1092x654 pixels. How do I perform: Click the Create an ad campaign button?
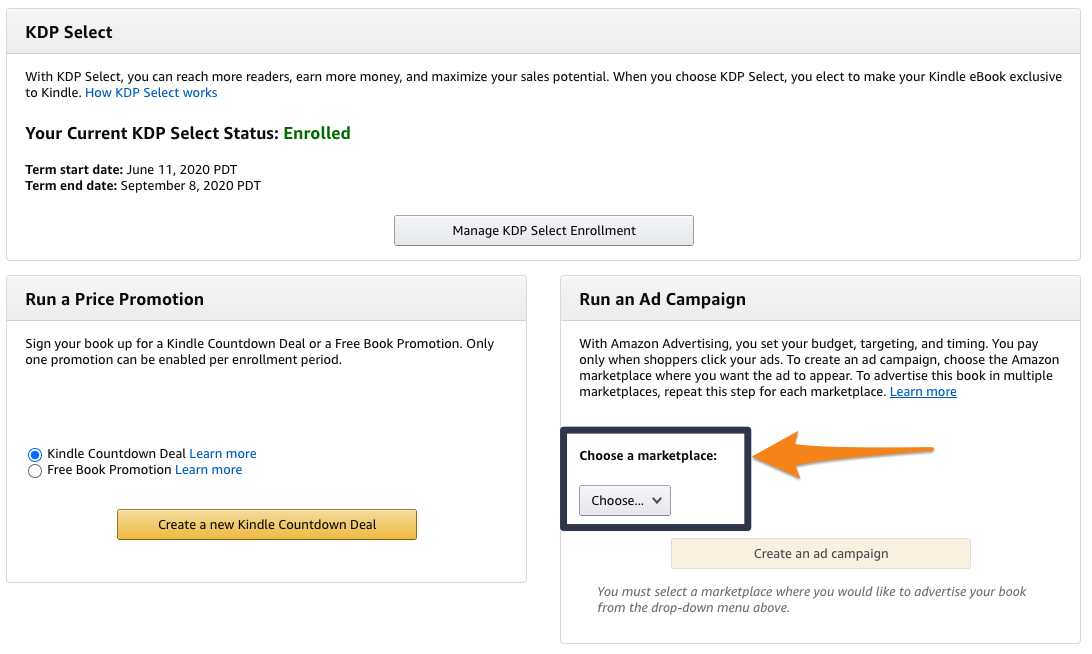click(820, 553)
